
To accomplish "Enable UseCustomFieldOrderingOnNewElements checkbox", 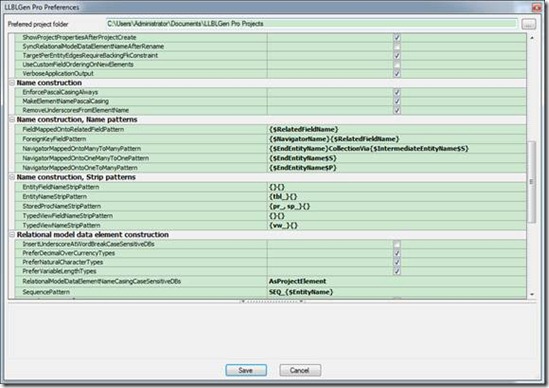I will pyautogui.click(x=397, y=64).
